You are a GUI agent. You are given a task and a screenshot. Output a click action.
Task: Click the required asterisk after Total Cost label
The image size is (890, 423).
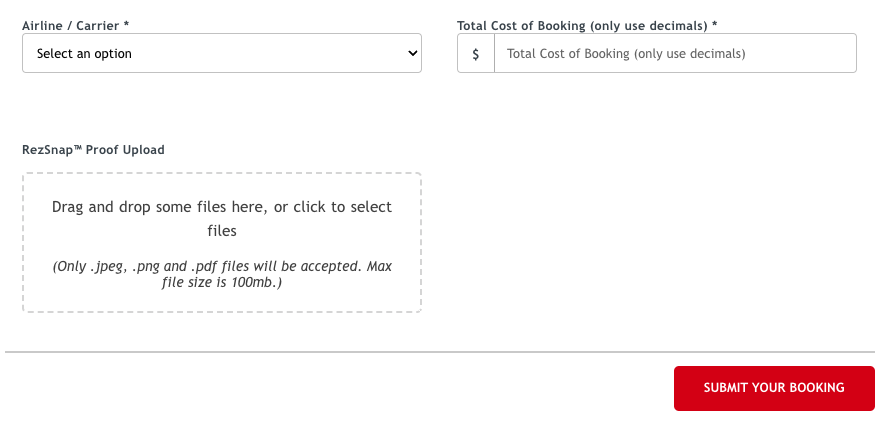point(714,24)
